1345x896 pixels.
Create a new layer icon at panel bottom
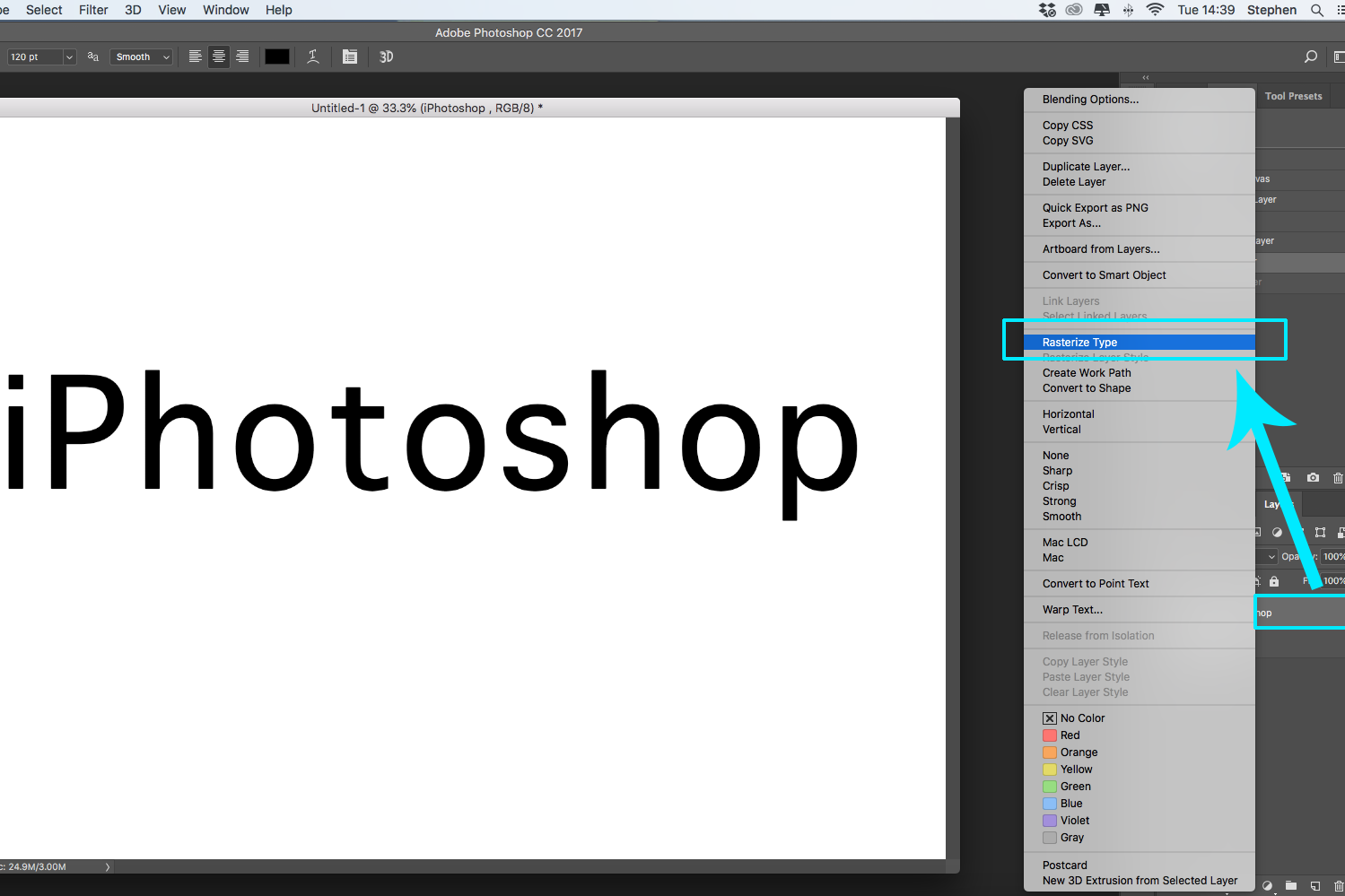click(1314, 886)
